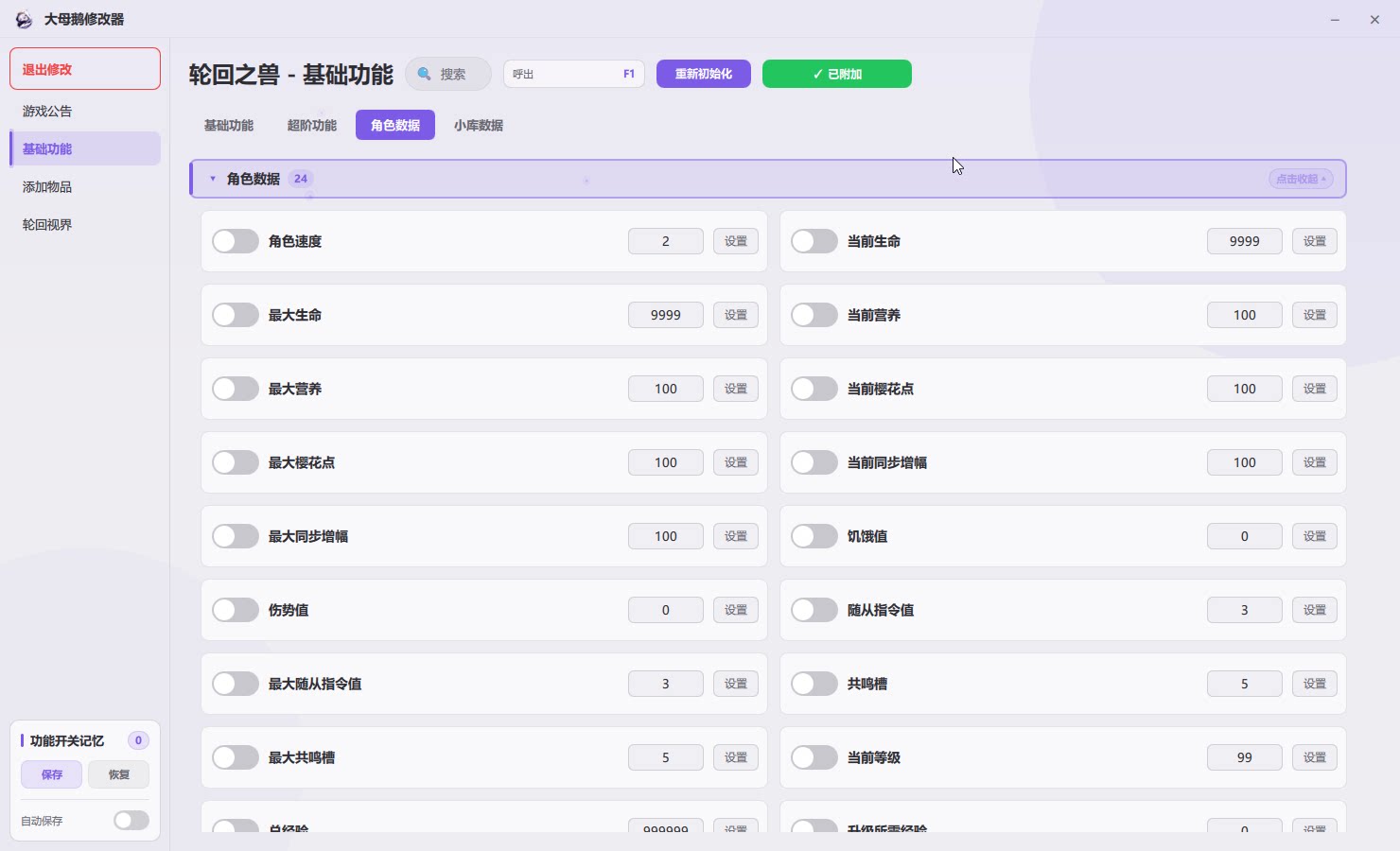Viewport: 1400px width, 851px height.
Task: Edit the 最大生命 value field
Action: [x=666, y=315]
